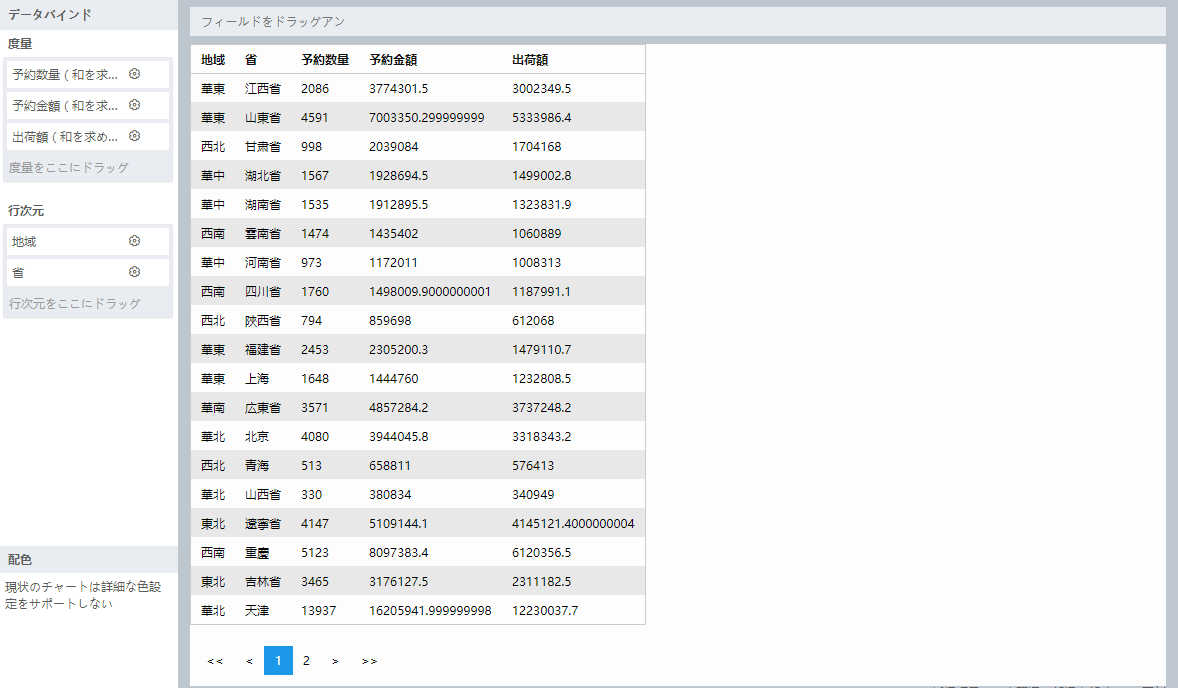This screenshot has width=1178, height=688.
Task: Click the 行次元をここにドラッグ drop zone
Action: point(74,303)
